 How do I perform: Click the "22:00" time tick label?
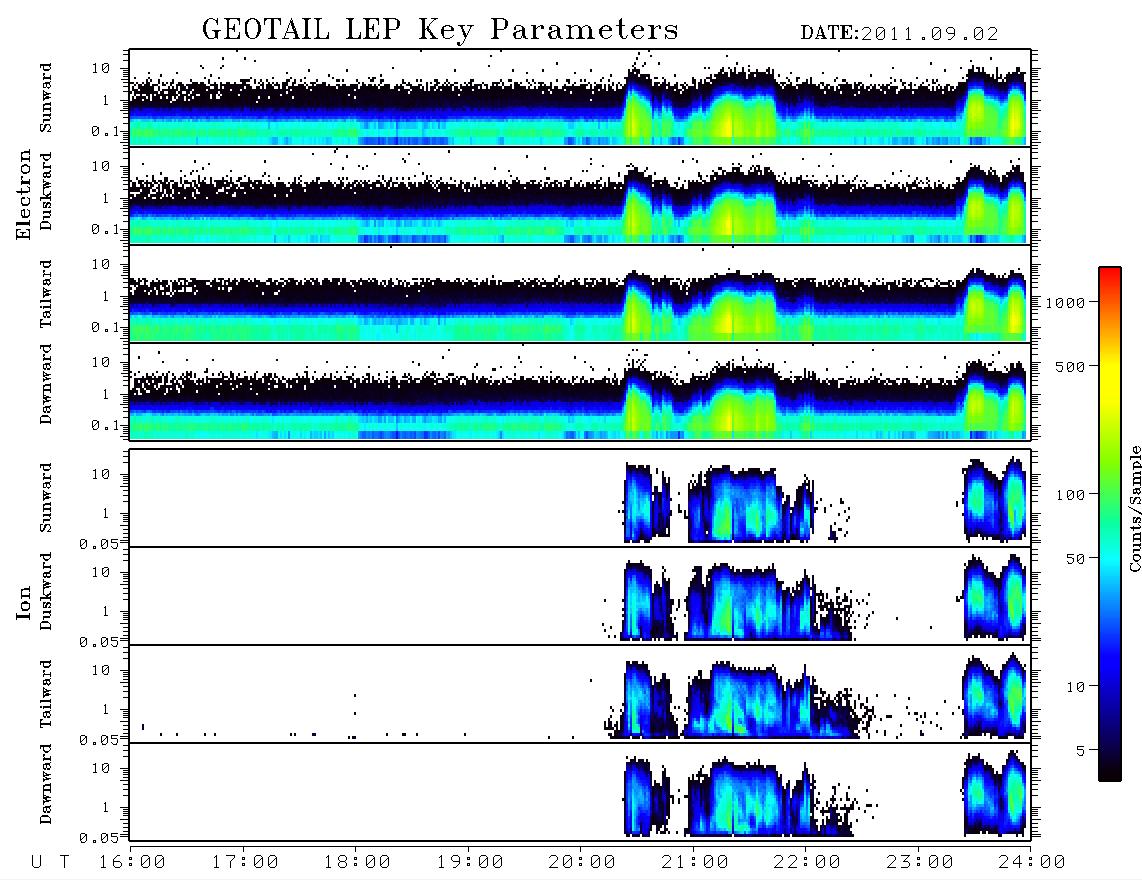click(807, 863)
